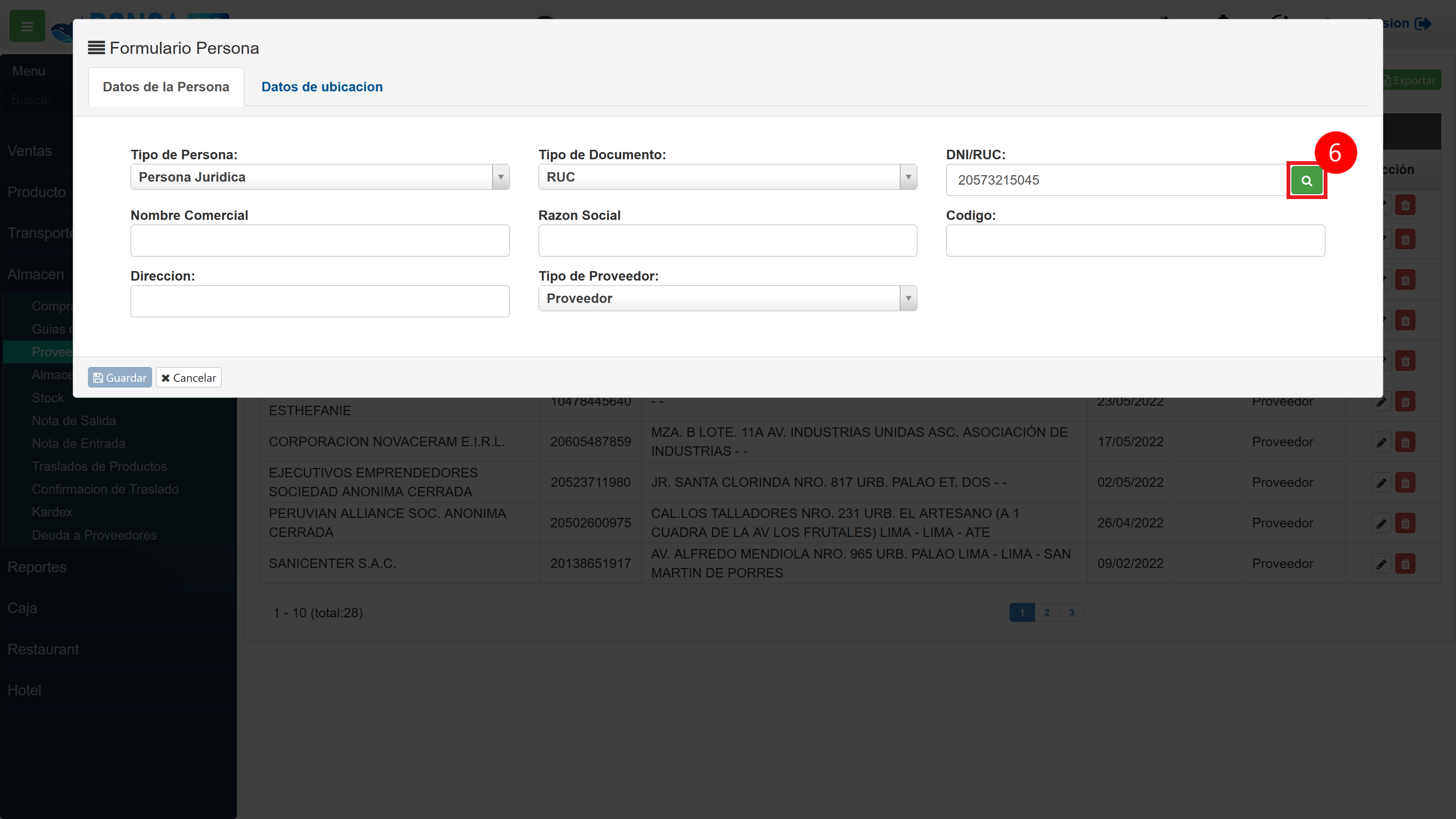Click the Nombre Comercial input field
This screenshot has width=1456, height=819.
pos(320,240)
